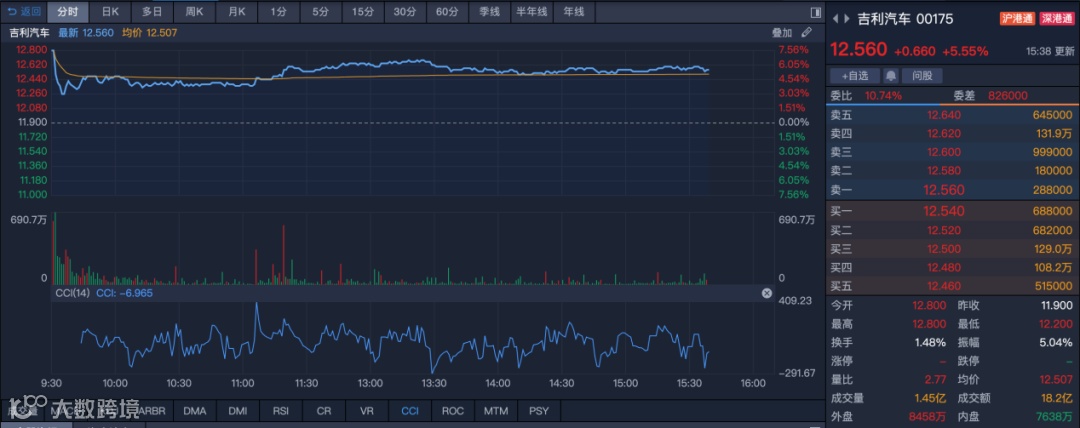The width and height of the screenshot is (1080, 428).
Task: Switch indicator to DMA
Action: (x=195, y=411)
